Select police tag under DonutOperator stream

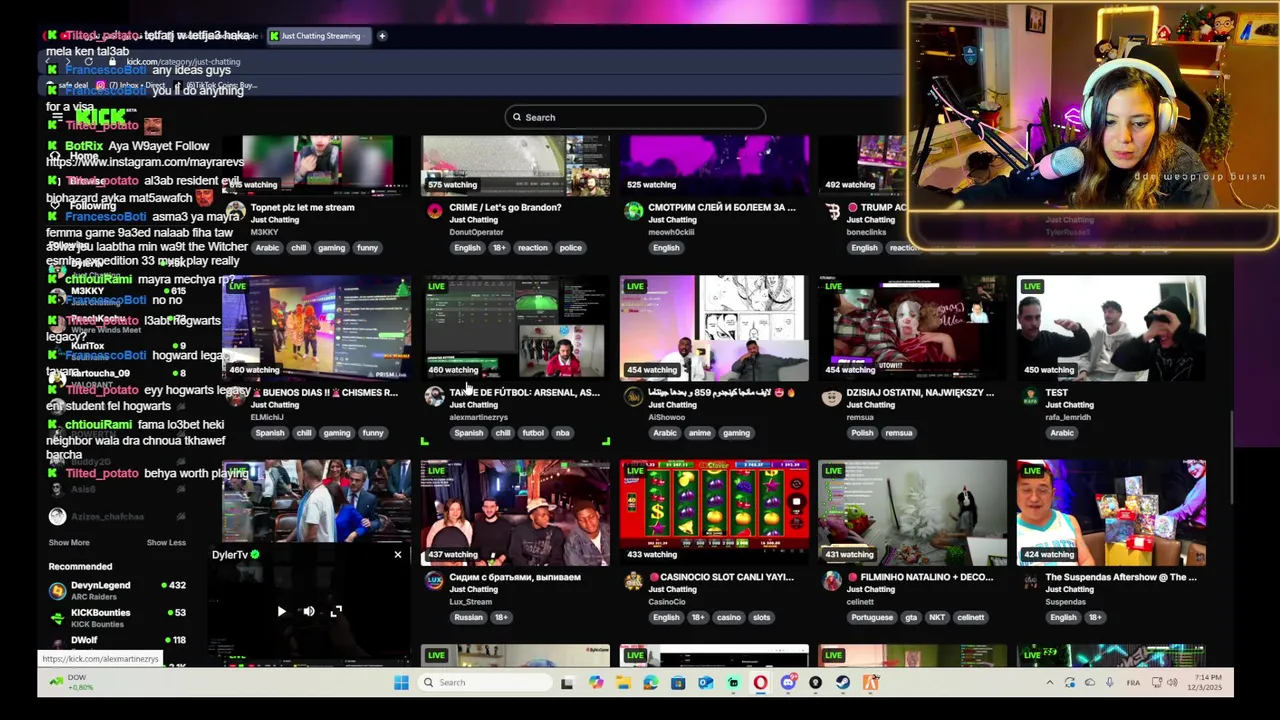[x=570, y=248]
